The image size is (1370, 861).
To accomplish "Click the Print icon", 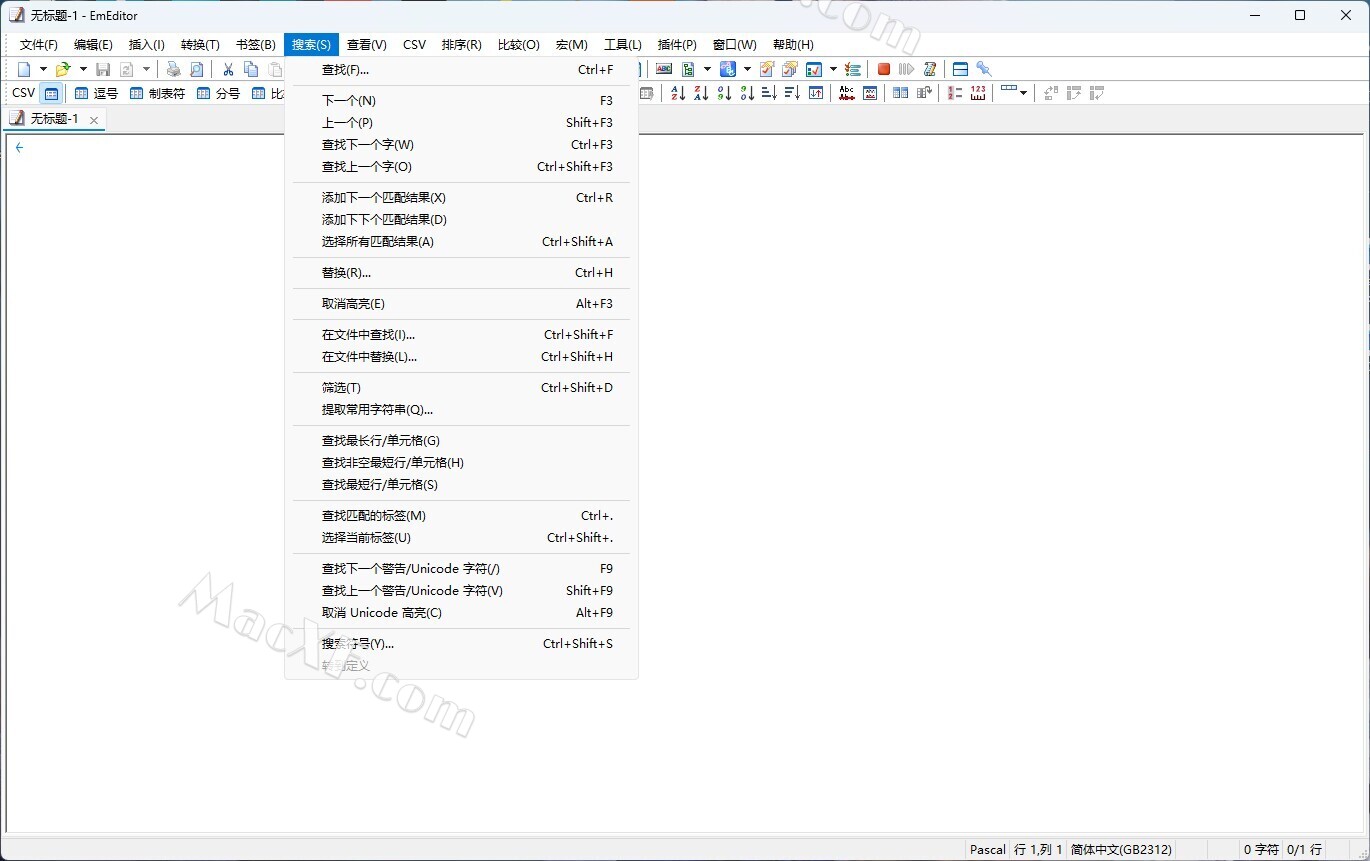I will click(174, 69).
